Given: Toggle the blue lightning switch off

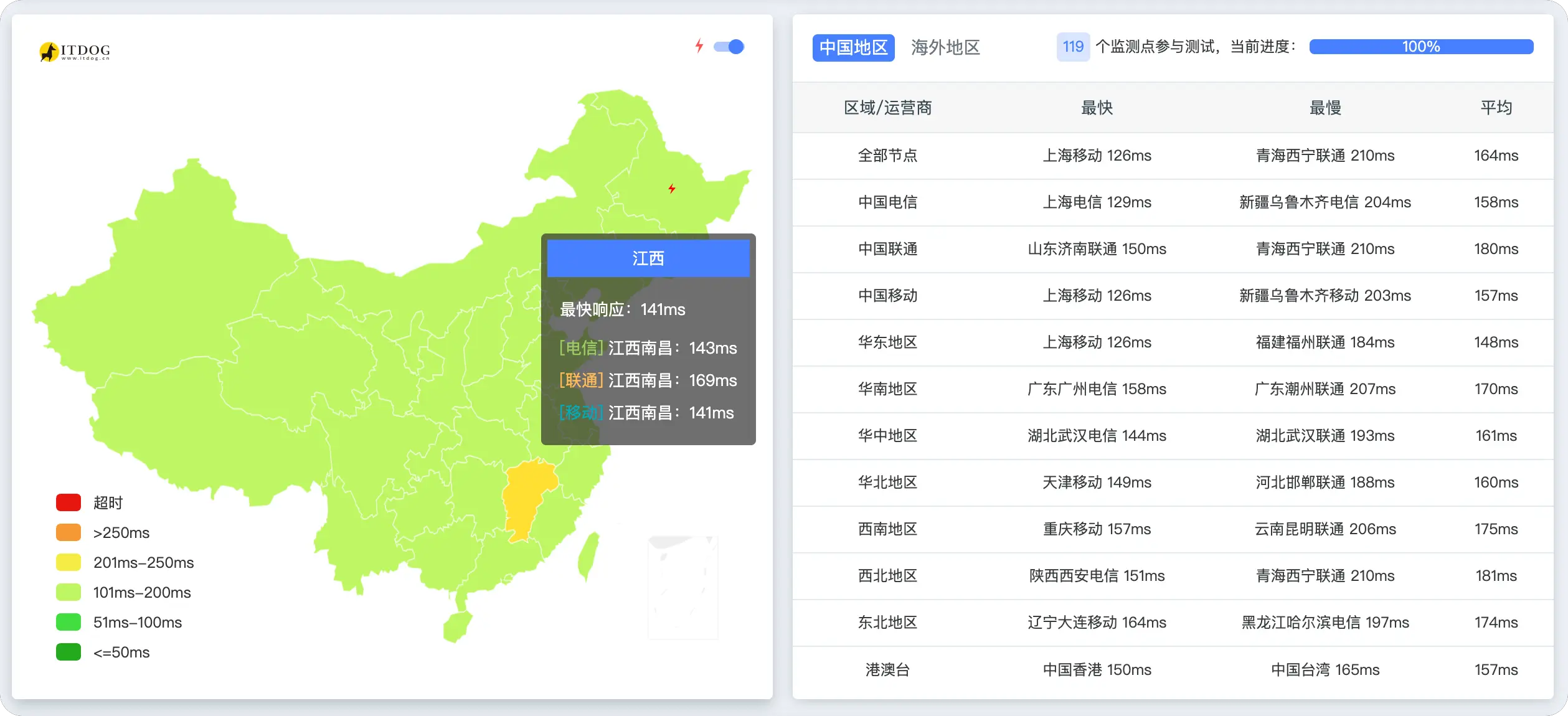Looking at the screenshot, I should [x=729, y=47].
